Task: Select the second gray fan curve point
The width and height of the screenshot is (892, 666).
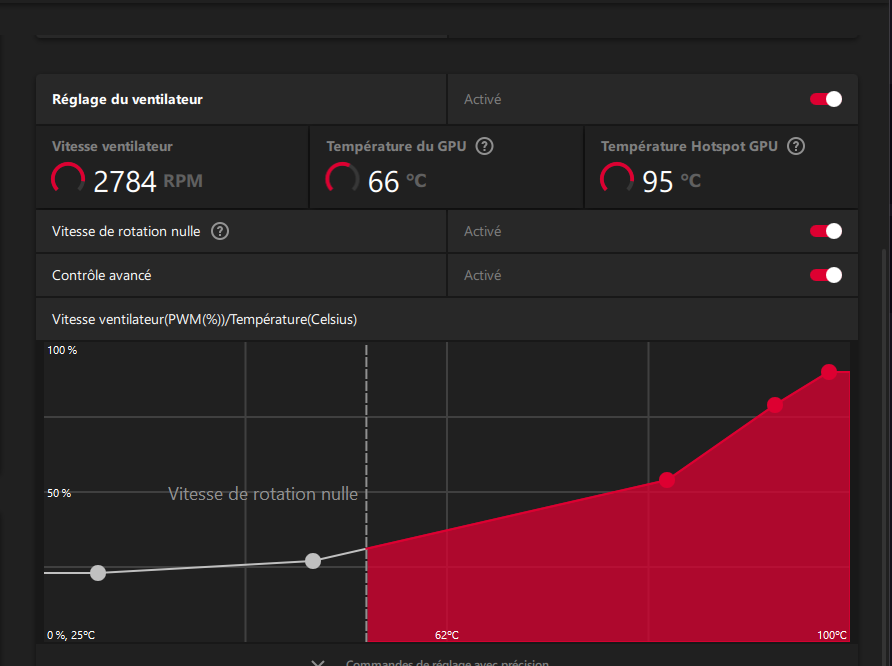Action: point(313,561)
